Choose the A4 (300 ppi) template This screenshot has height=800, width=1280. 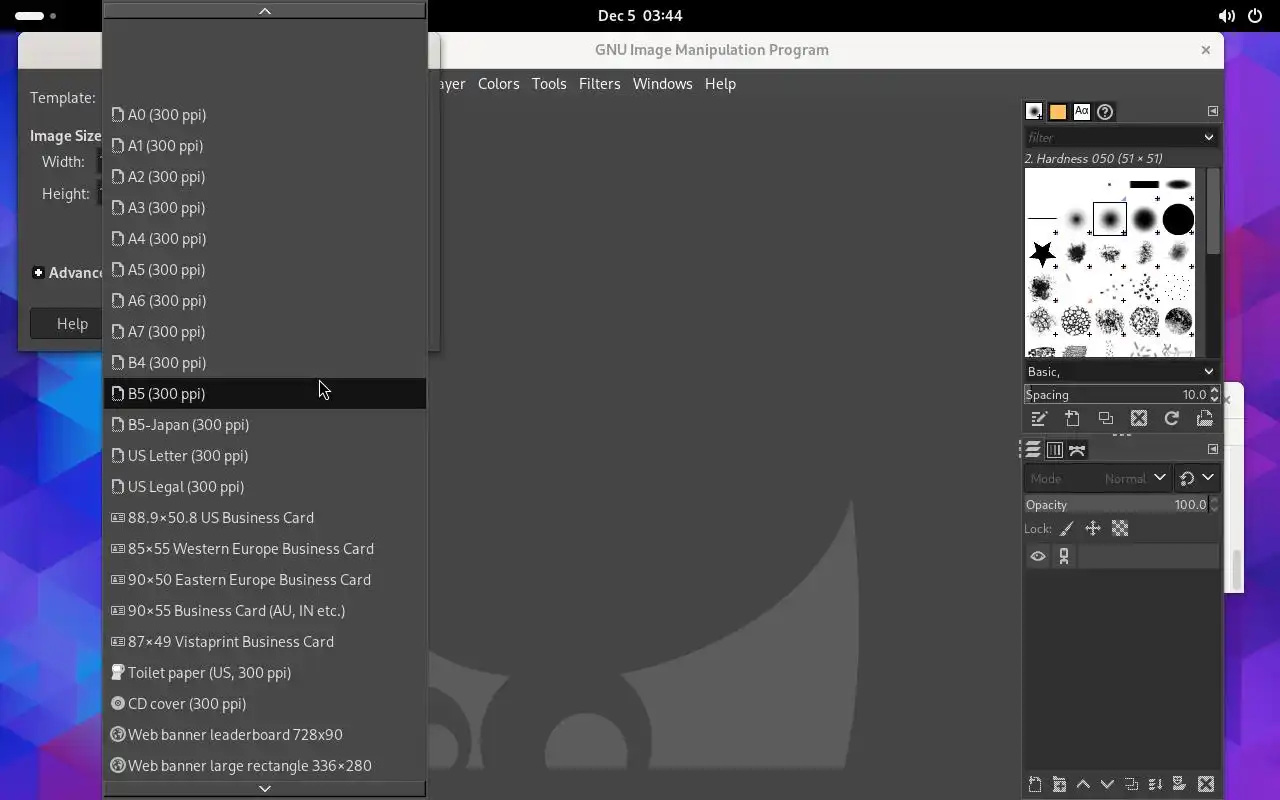265,239
